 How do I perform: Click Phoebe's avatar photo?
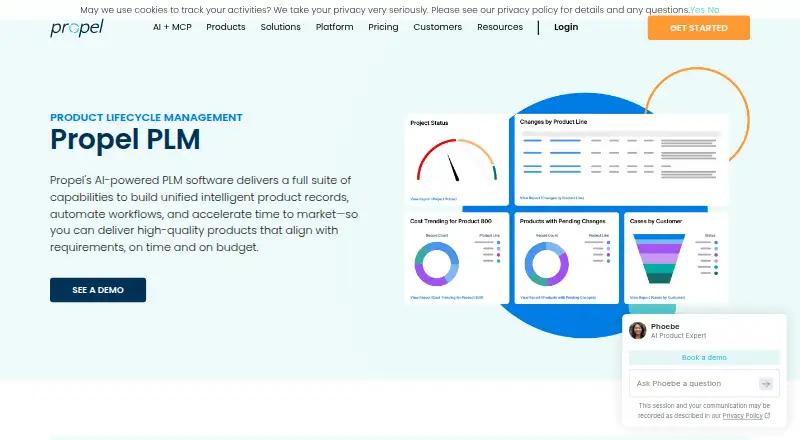(637, 330)
